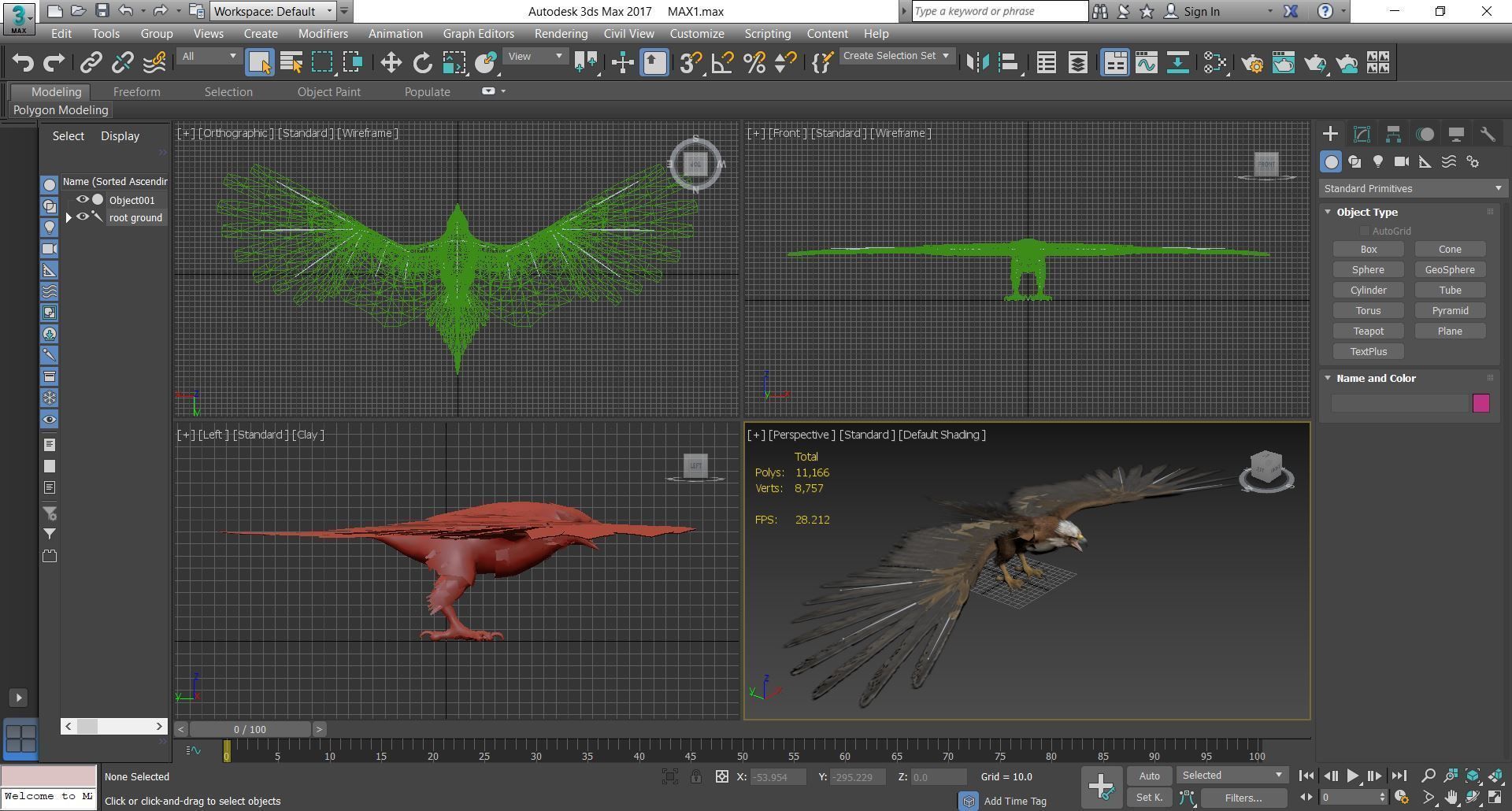Toggle the Angle Snap button
Screen dimensions: 1512x811
click(722, 62)
